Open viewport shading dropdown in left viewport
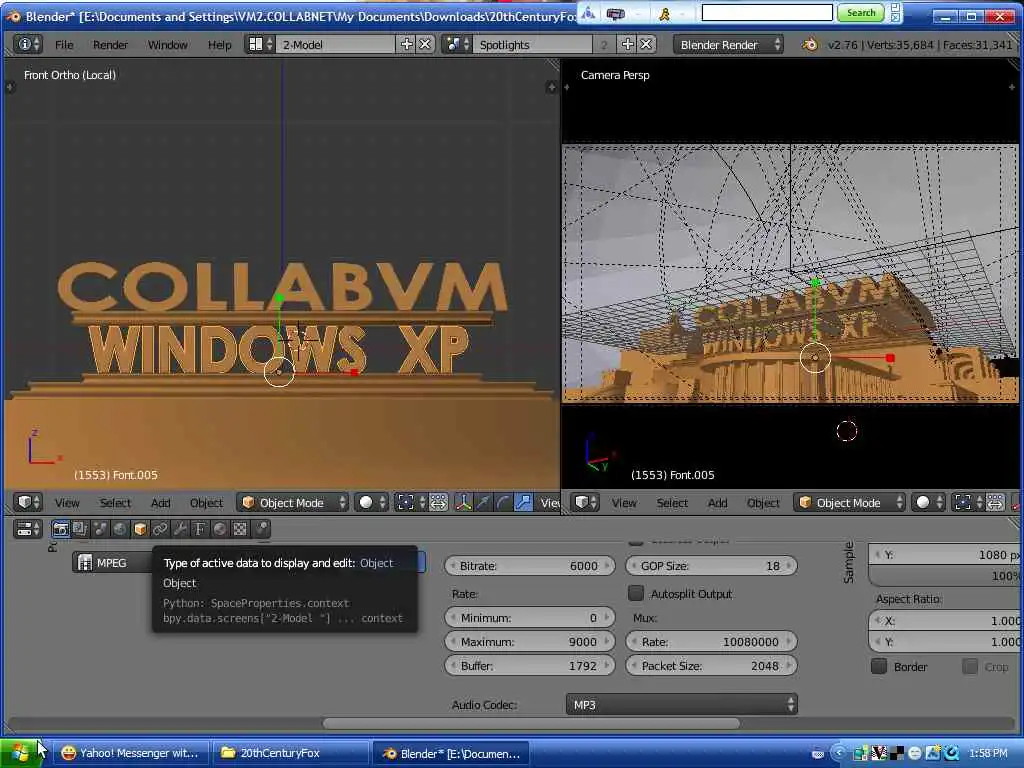The image size is (1024, 768). 372,502
